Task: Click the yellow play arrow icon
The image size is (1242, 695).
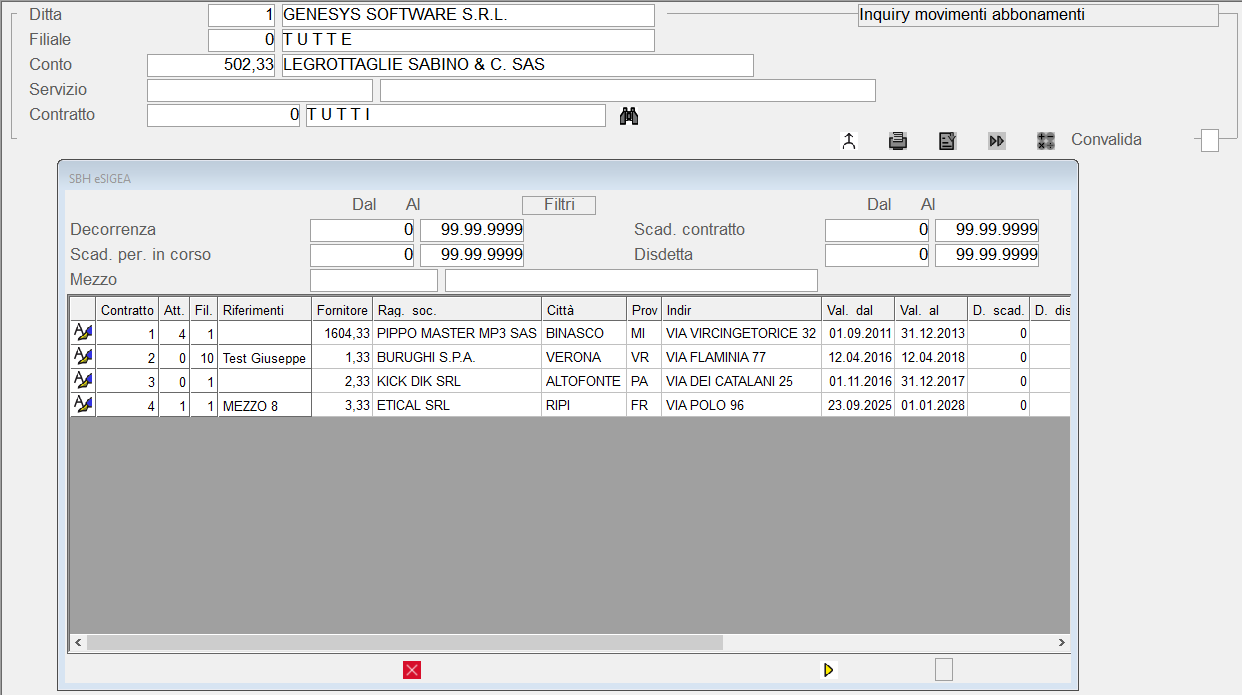Action: 828,670
